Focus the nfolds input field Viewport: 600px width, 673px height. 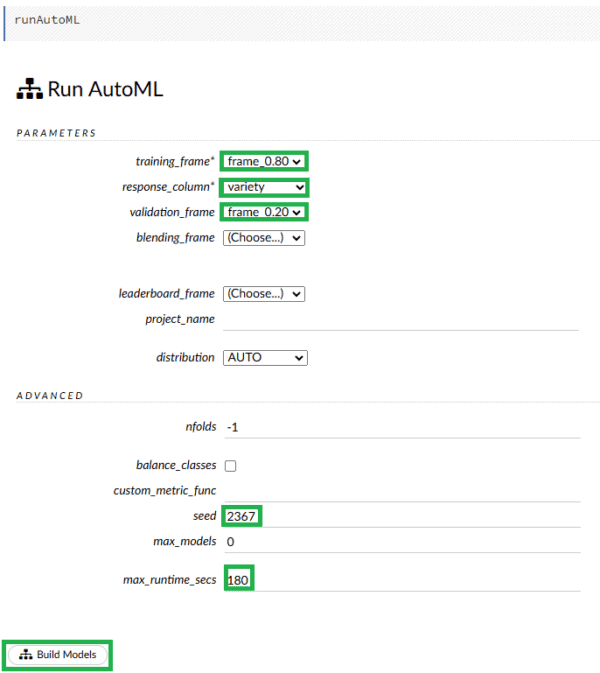point(400,427)
